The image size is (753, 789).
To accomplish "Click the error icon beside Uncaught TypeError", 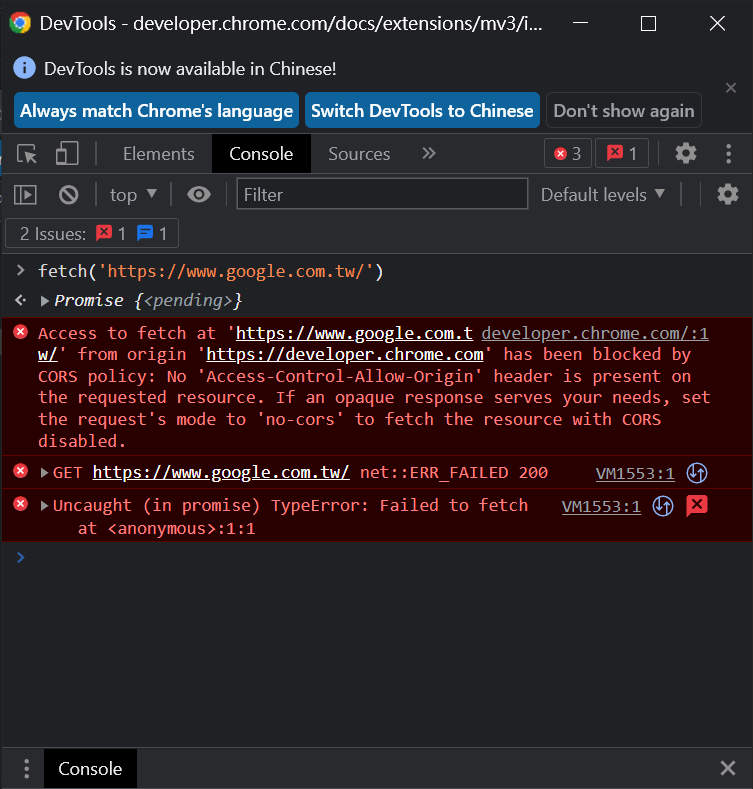I will [x=21, y=504].
